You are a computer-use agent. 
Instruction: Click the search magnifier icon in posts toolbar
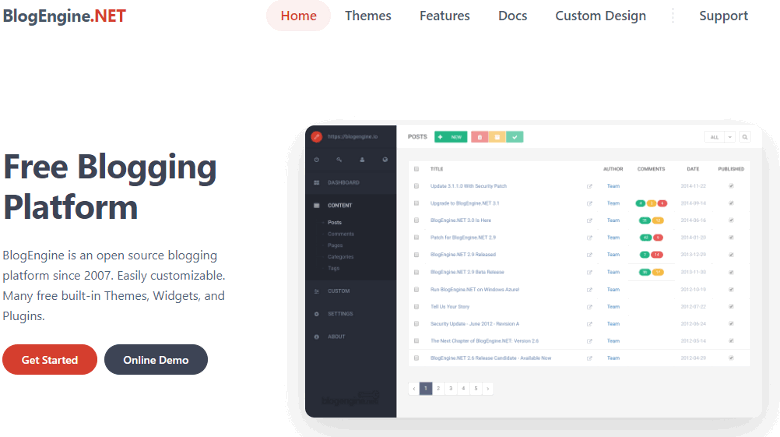(x=745, y=137)
